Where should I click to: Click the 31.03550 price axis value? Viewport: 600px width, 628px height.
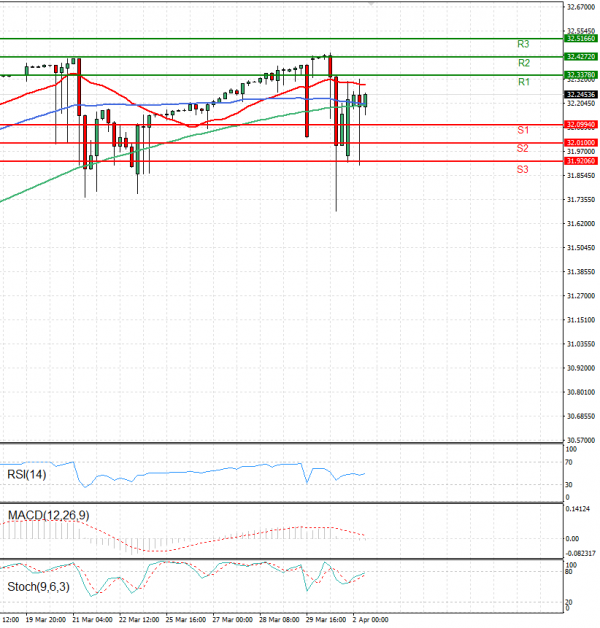coord(581,344)
